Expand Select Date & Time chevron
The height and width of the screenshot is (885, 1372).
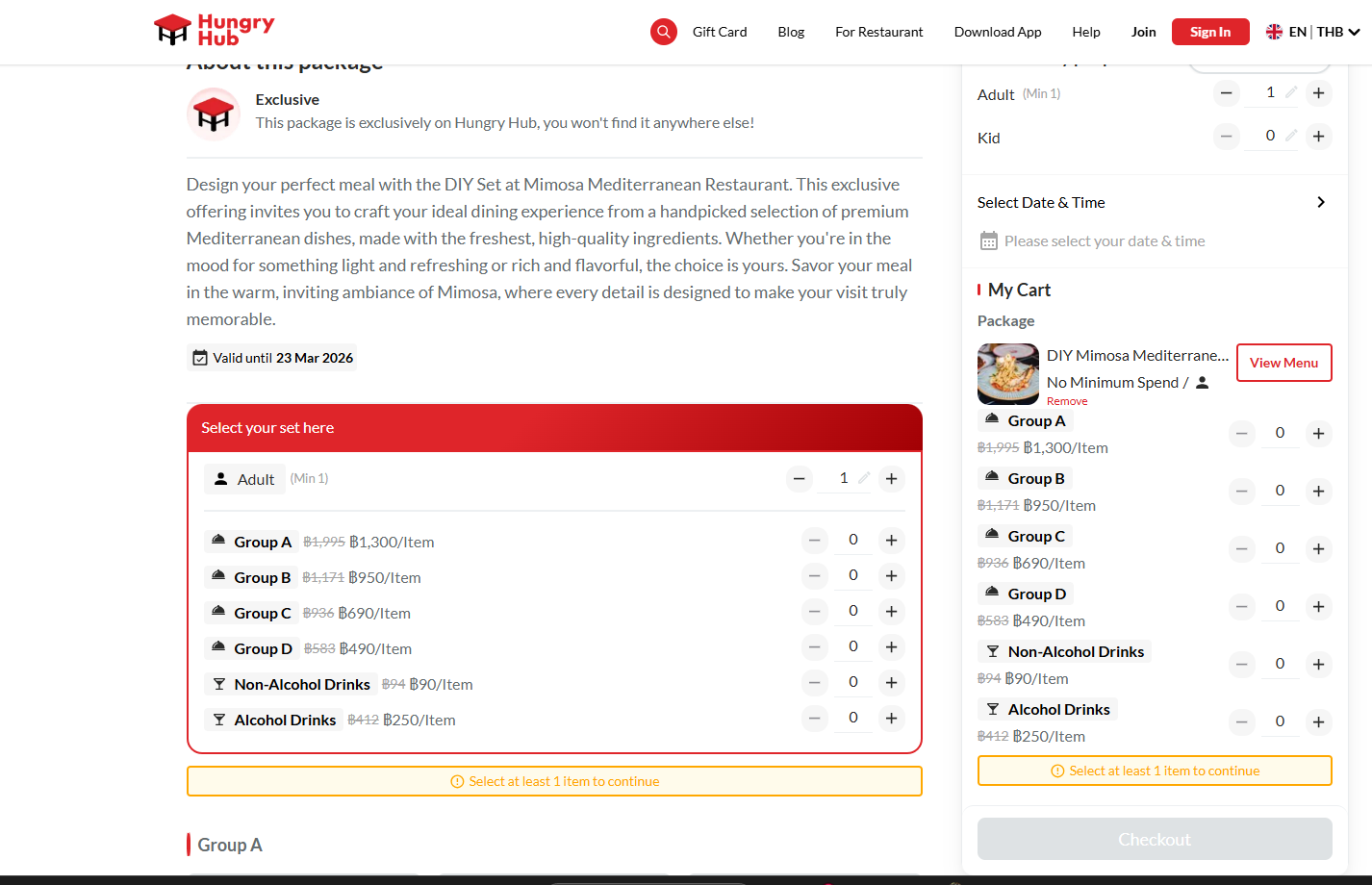tap(1321, 202)
